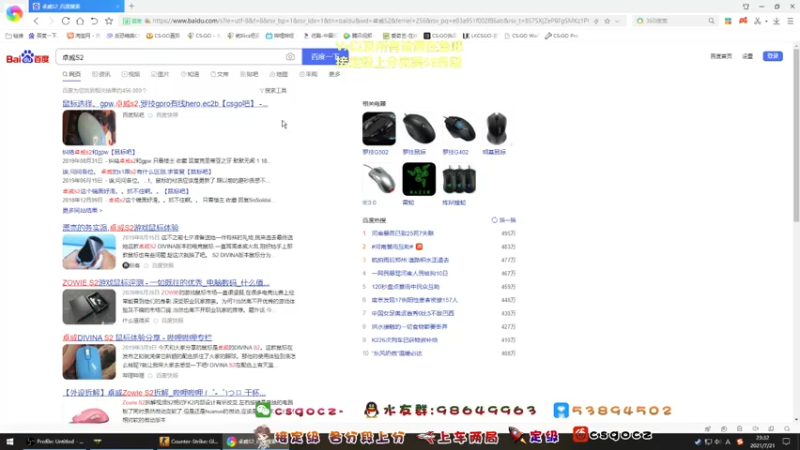This screenshot has height=450, width=800.
Task: Expand the dropdown arrow beside scissors icon
Action: [x=766, y=21]
